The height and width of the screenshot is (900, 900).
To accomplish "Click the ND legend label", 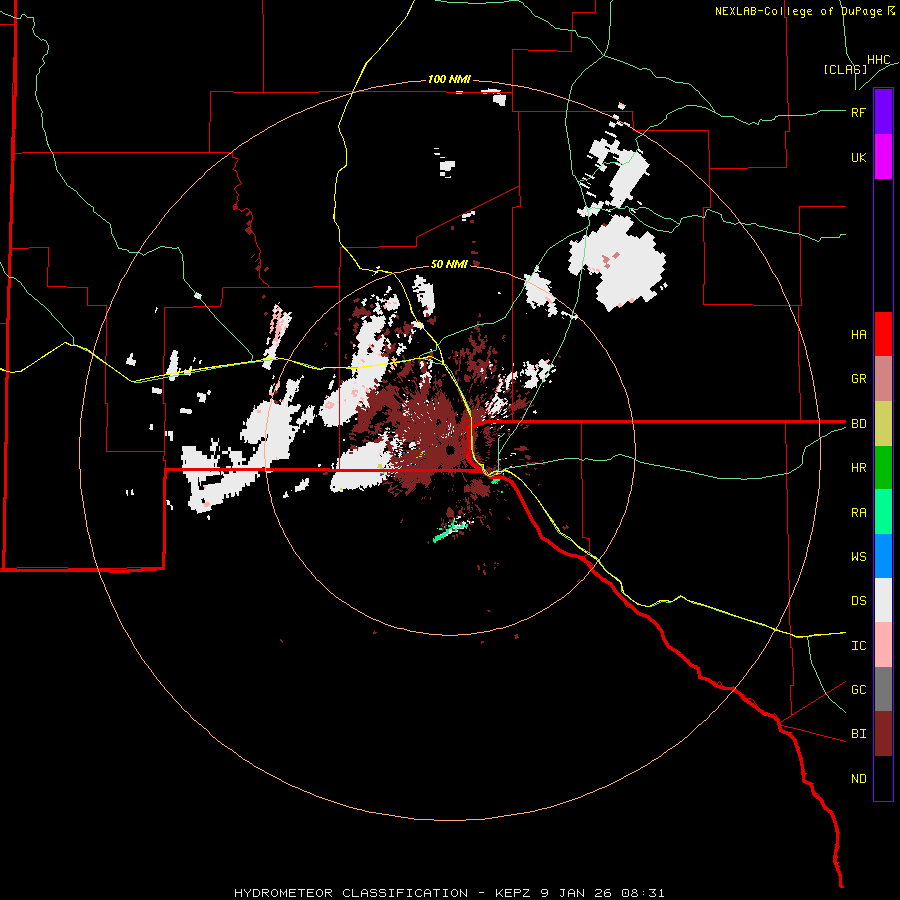I will click(858, 779).
